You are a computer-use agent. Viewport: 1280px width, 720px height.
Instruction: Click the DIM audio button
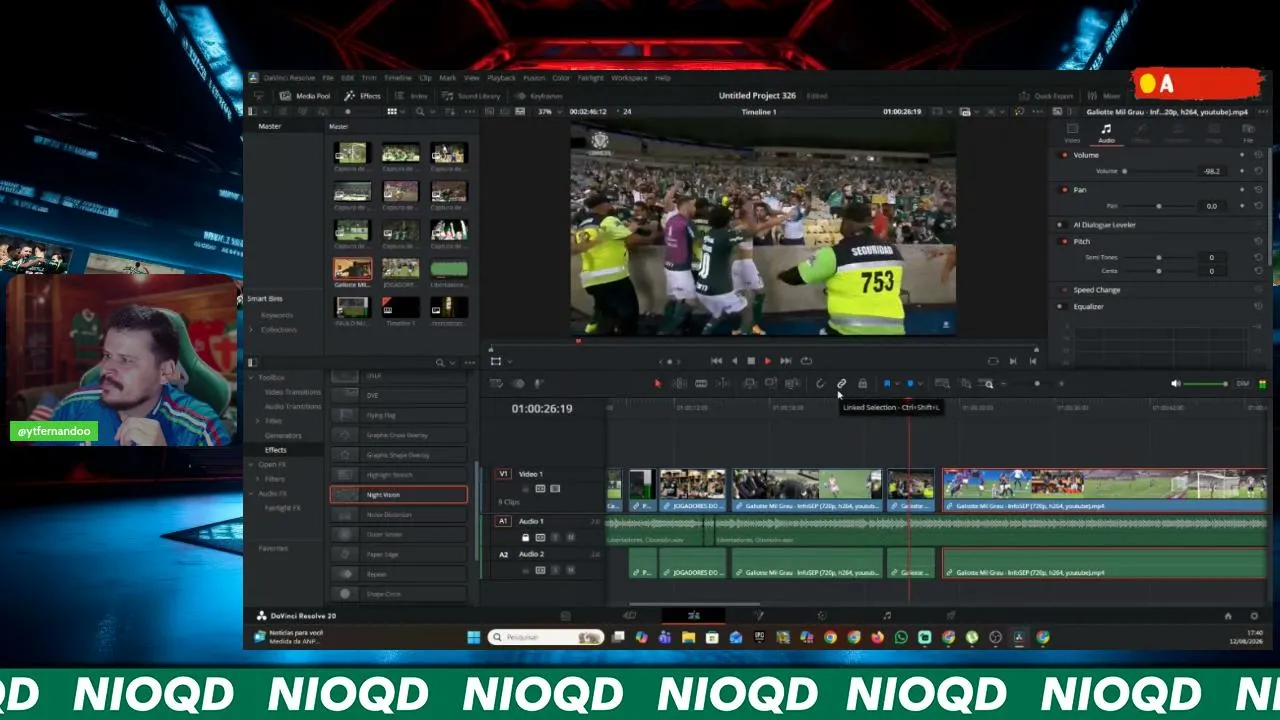point(1243,384)
